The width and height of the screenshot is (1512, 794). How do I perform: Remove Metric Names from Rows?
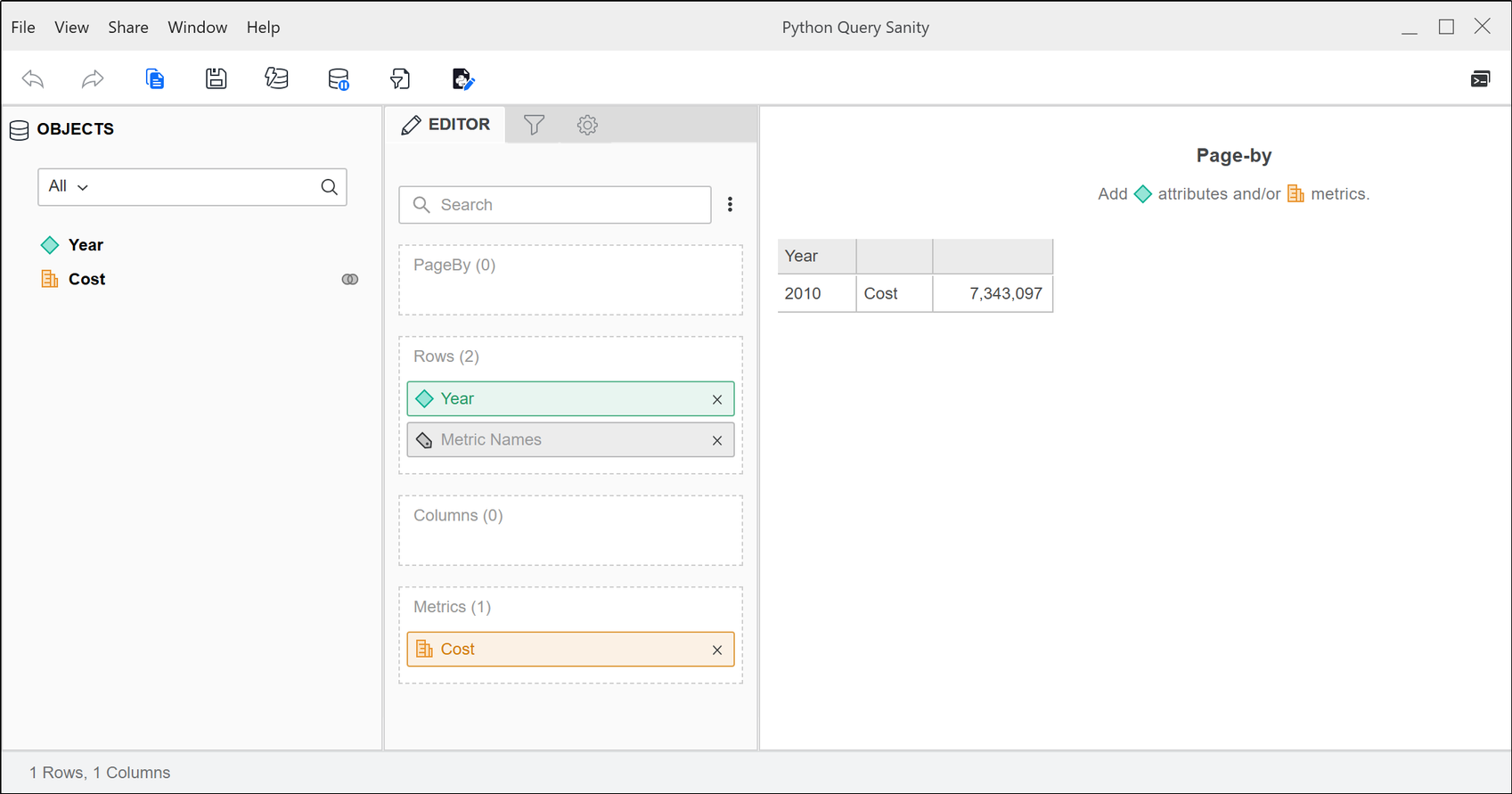click(x=717, y=441)
